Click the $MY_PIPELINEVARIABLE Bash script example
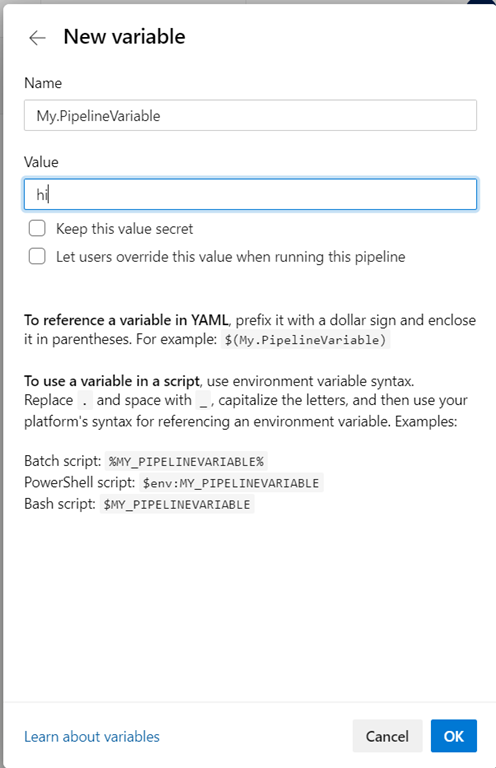 (x=177, y=504)
